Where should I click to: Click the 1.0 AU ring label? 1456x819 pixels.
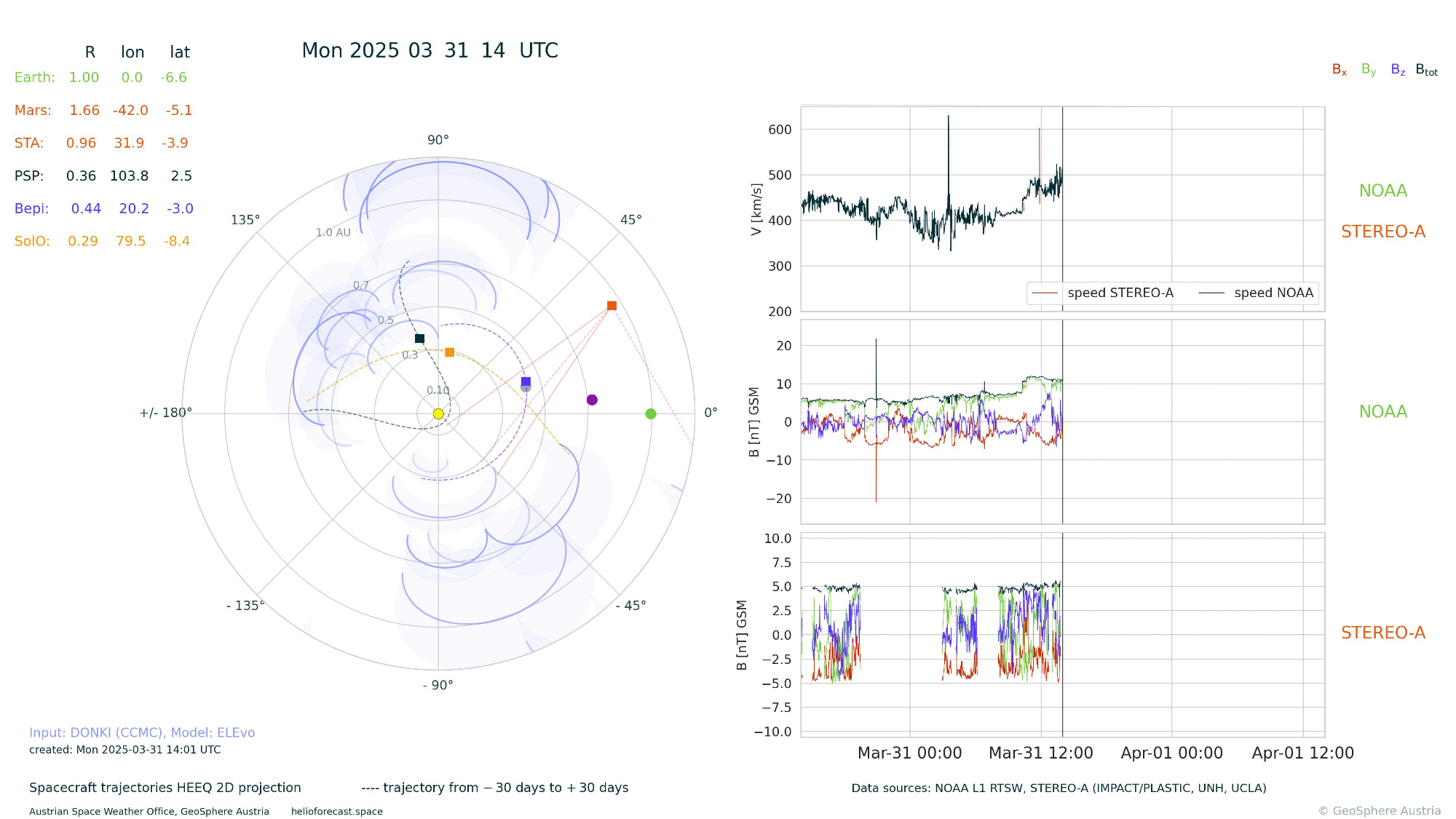(333, 232)
